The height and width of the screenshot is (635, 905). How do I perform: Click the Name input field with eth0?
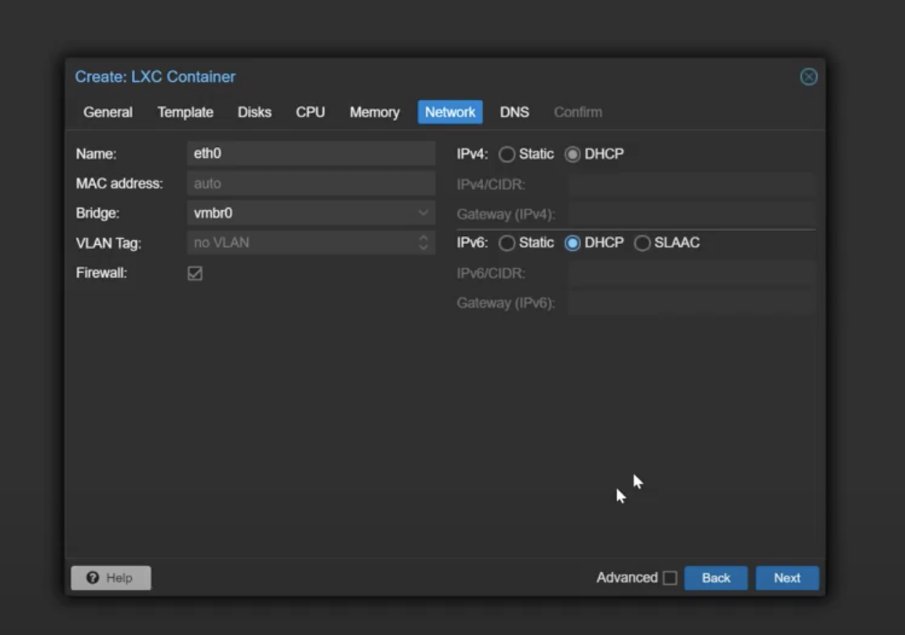pyautogui.click(x=310, y=154)
